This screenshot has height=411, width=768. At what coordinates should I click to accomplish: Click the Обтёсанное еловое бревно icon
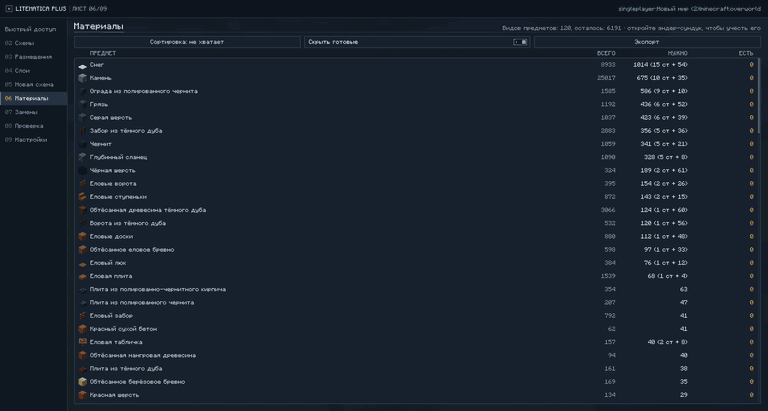(82, 250)
